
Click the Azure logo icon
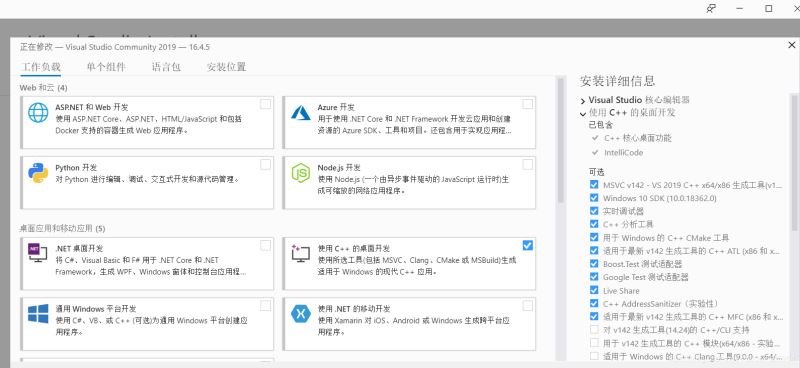(x=301, y=112)
